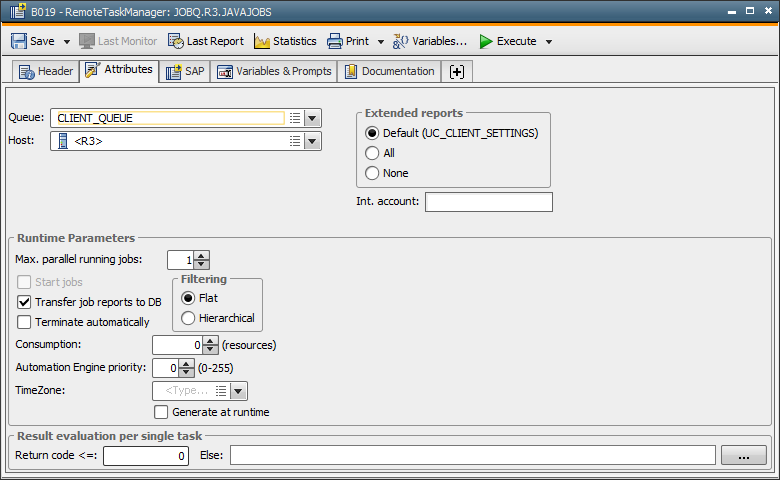
Task: Disable Transfer job reports to DB
Action: pos(25,302)
